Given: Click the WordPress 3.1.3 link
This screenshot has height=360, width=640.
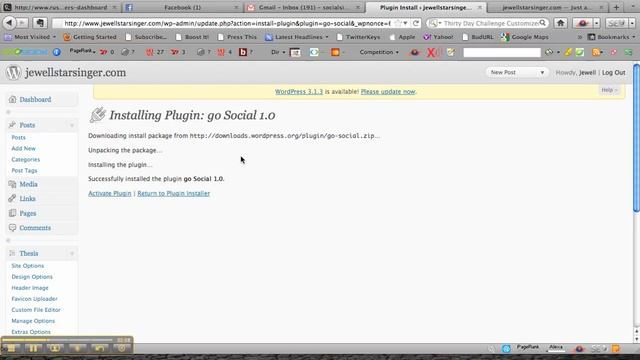Looking at the screenshot, I should (x=299, y=91).
